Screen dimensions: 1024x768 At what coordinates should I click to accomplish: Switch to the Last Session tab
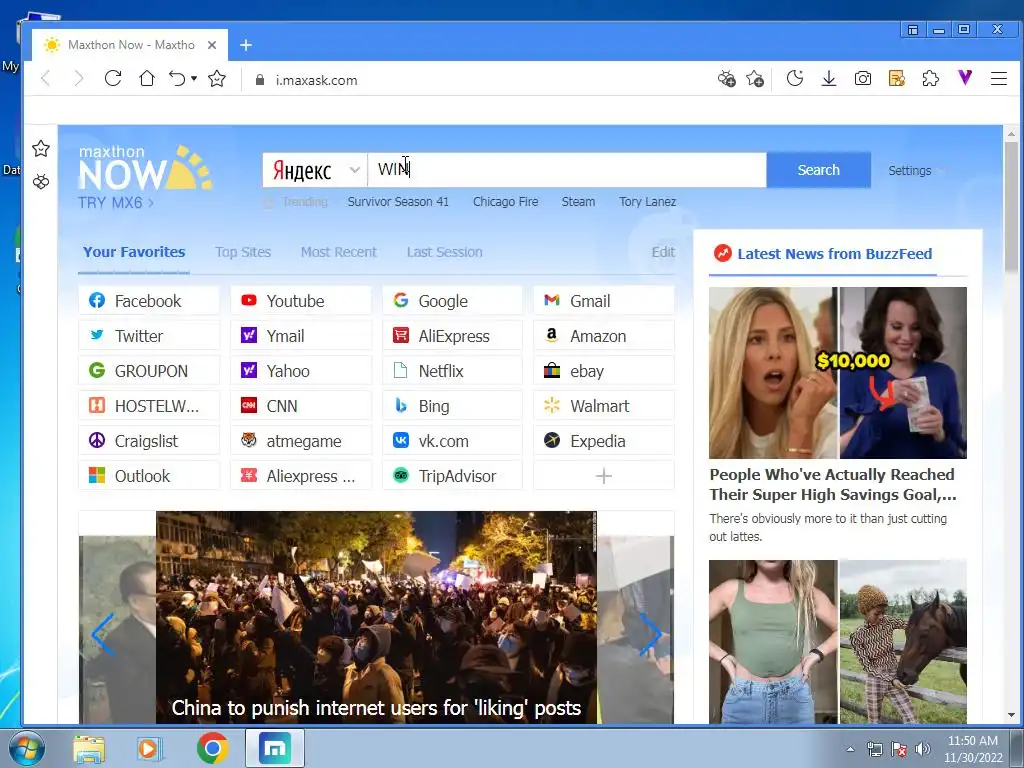coord(444,252)
